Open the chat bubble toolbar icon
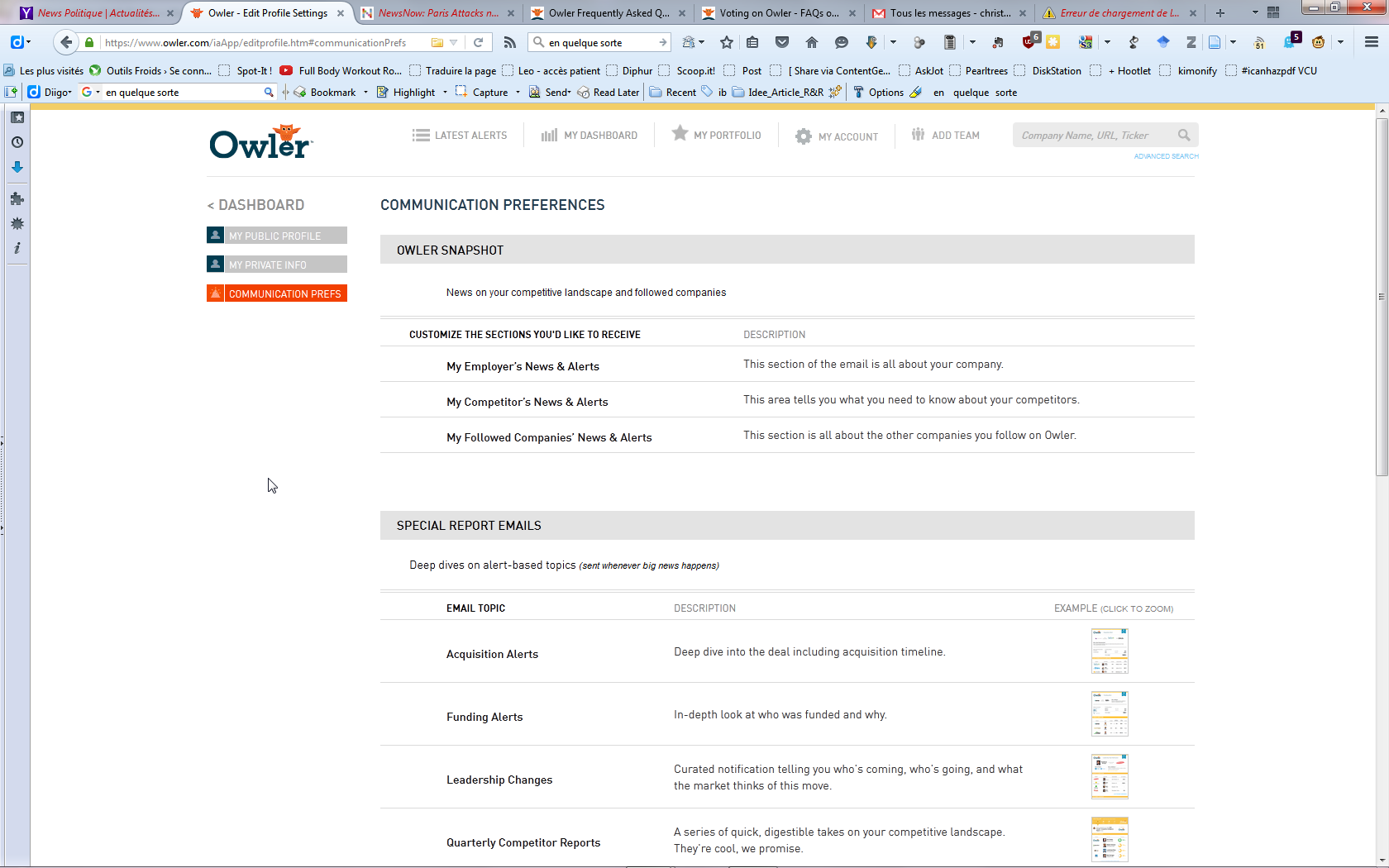 842,42
